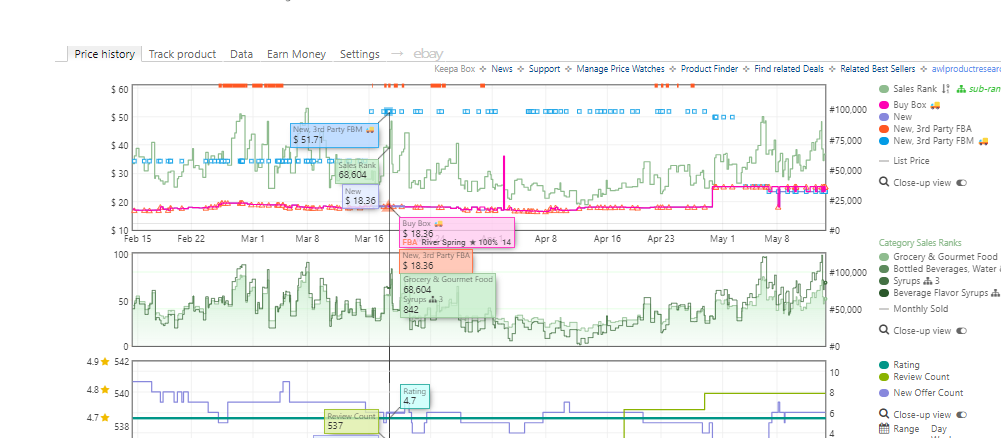Toggle Beverage Flavor Syrups rank series
This screenshot has width=1001, height=438.
(942, 293)
